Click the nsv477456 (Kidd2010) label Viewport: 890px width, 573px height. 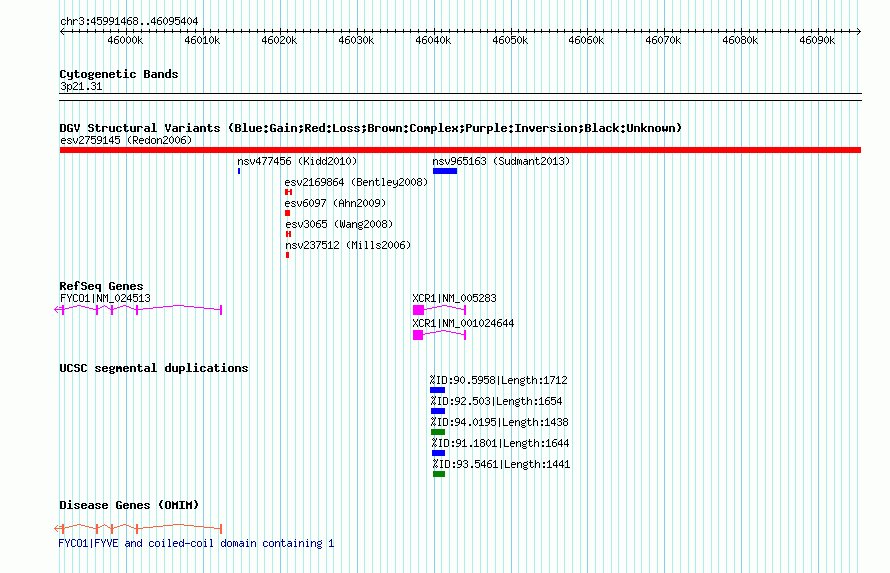(297, 161)
